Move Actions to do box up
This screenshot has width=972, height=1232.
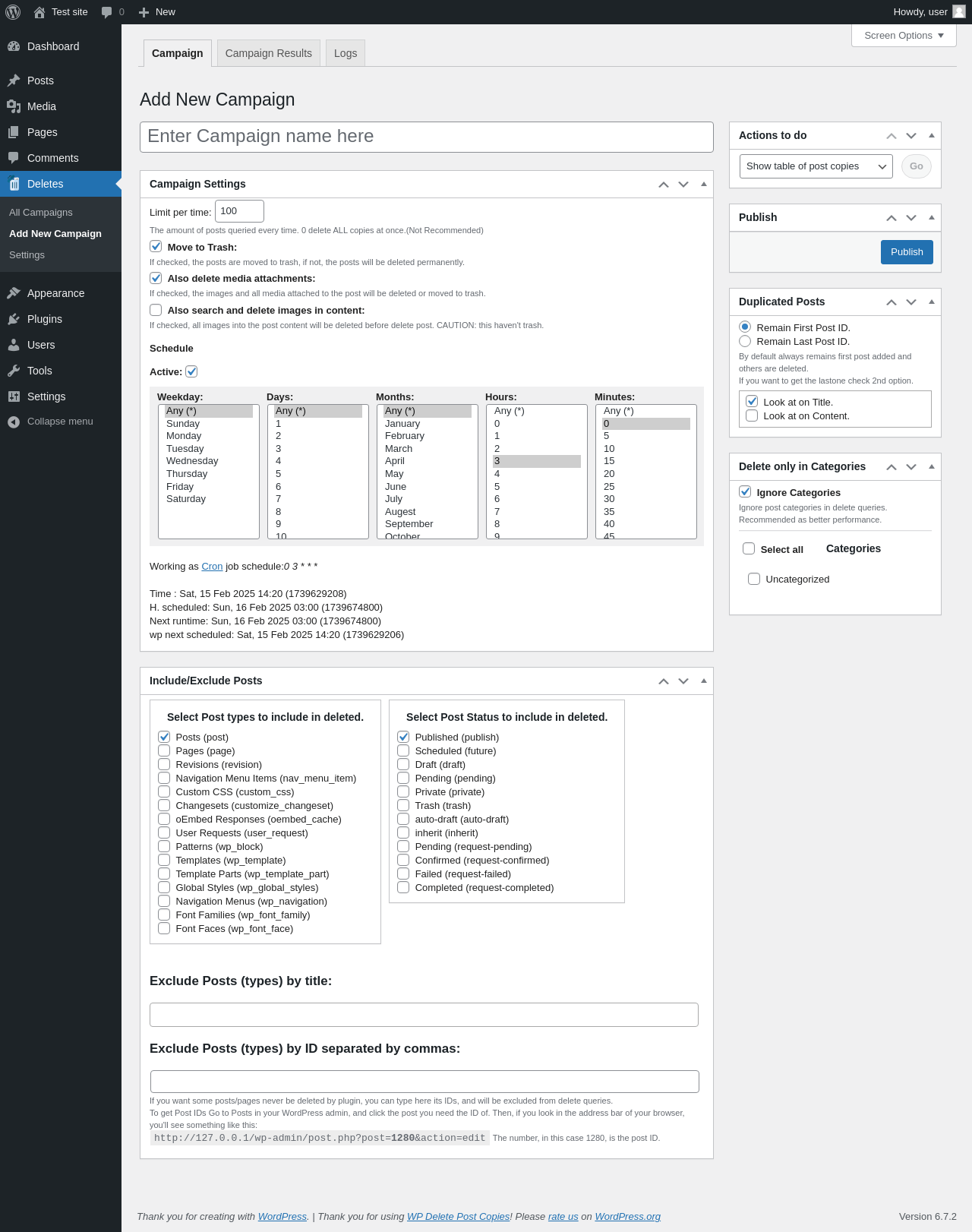pos(892,136)
